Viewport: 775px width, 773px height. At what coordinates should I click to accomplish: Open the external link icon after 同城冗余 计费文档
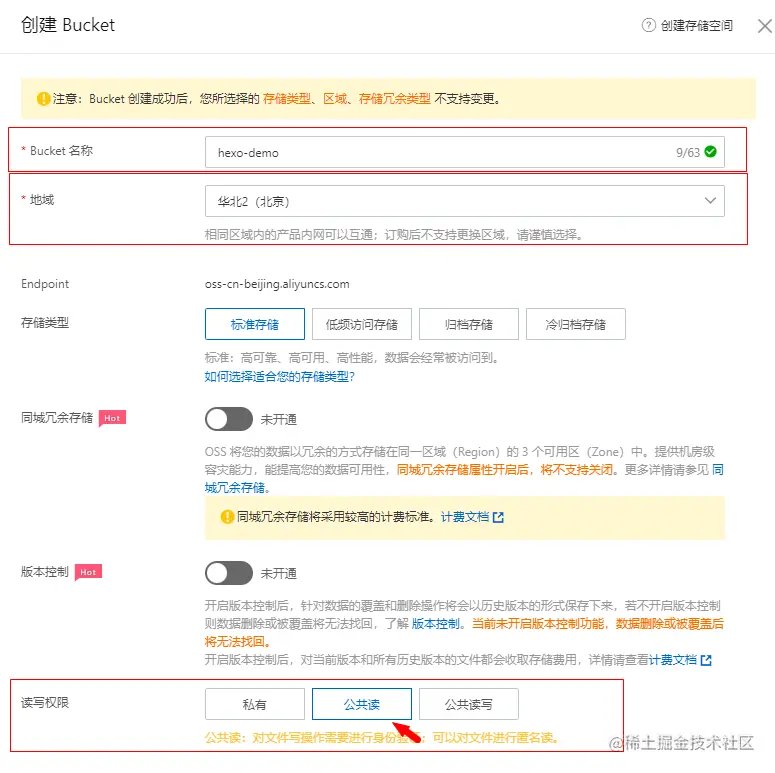click(498, 517)
